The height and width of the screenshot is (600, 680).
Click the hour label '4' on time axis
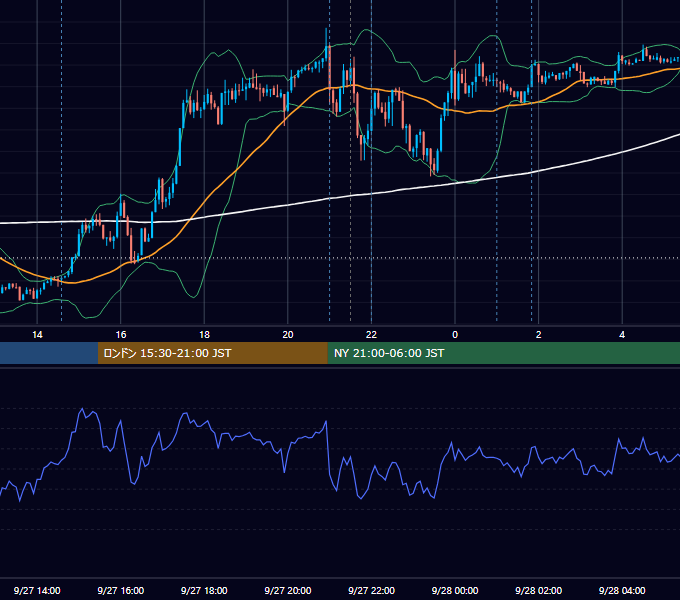click(x=622, y=335)
